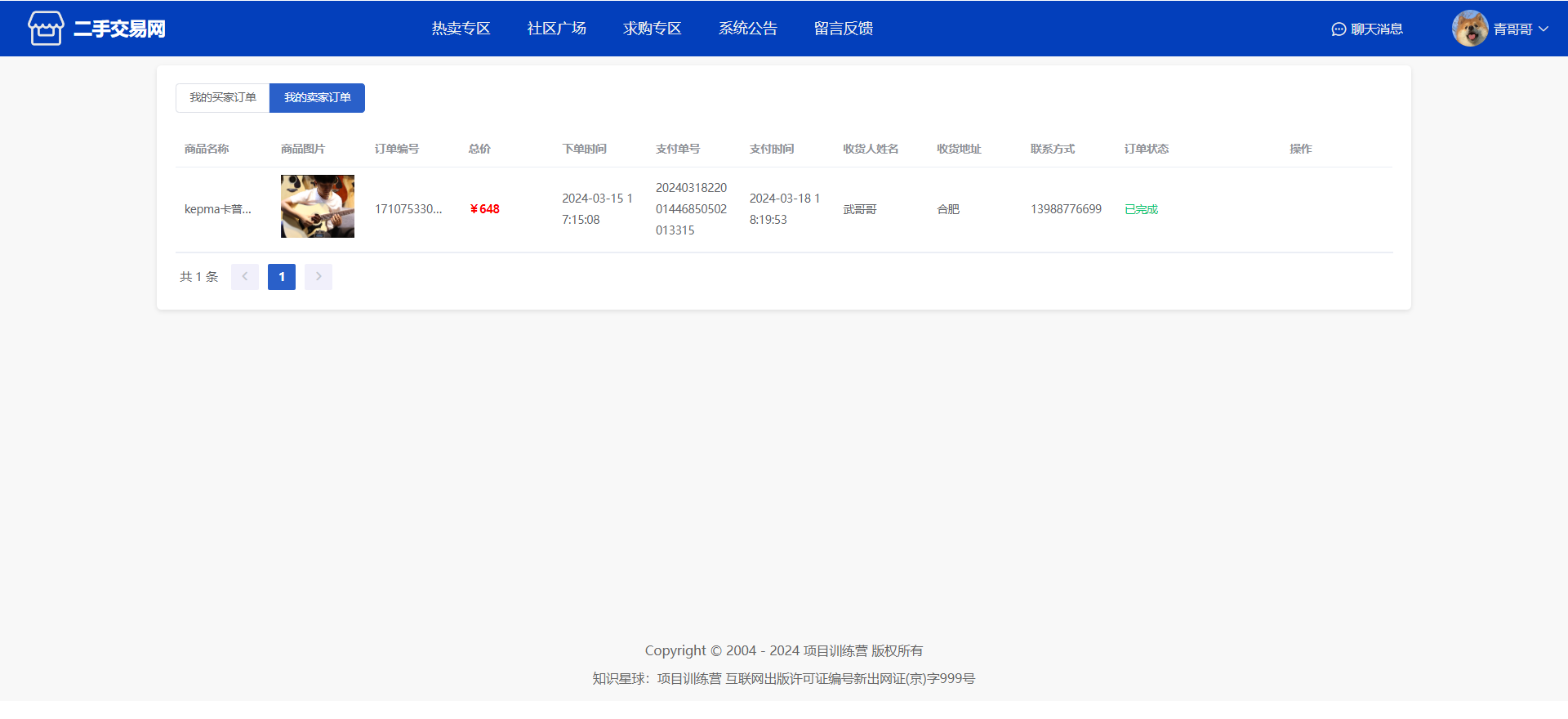Click the 订单编号 column header
Viewport: 1568px width, 719px height.
[x=397, y=149]
